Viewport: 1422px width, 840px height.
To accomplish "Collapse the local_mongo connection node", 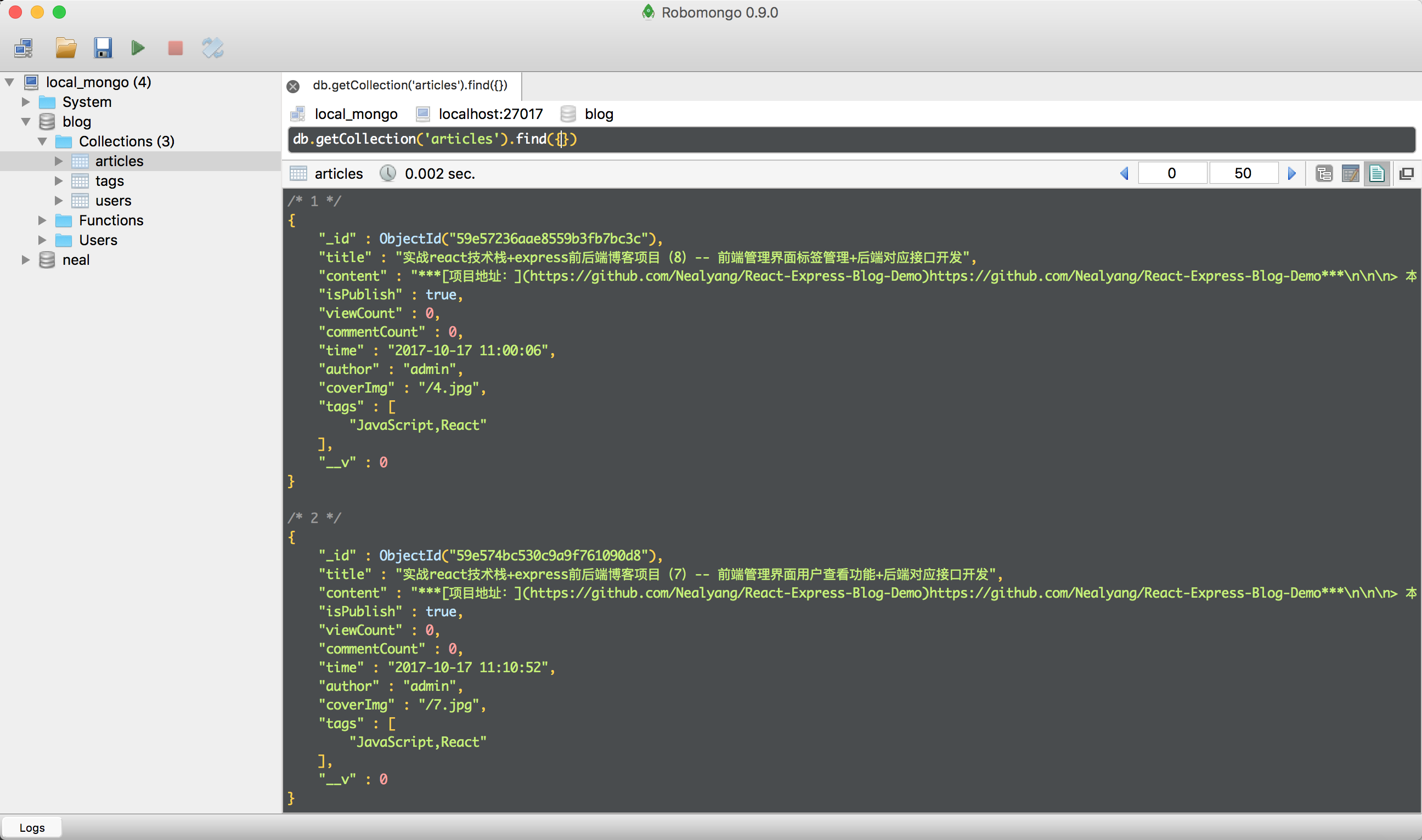I will tap(10, 82).
